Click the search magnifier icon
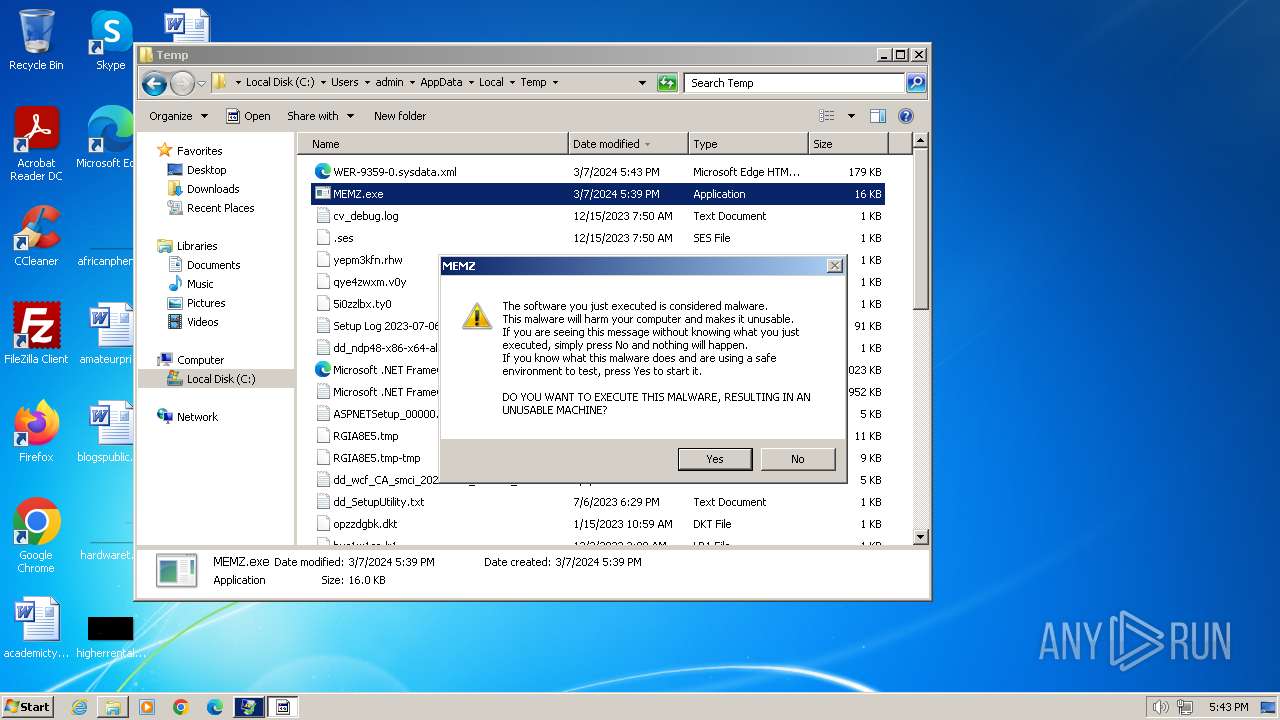The height and width of the screenshot is (720, 1280). [916, 83]
